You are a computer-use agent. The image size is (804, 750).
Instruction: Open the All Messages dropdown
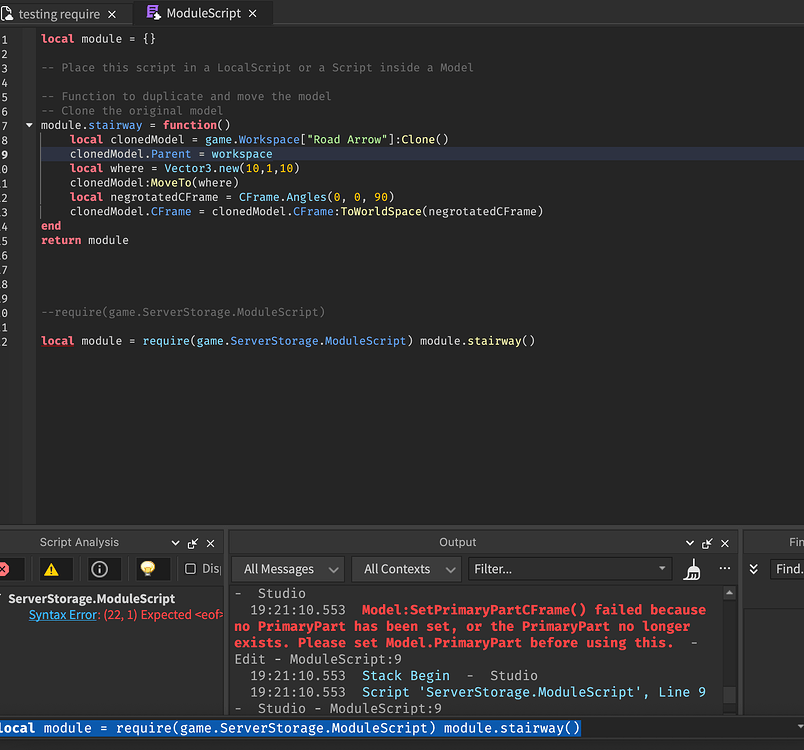tap(287, 568)
